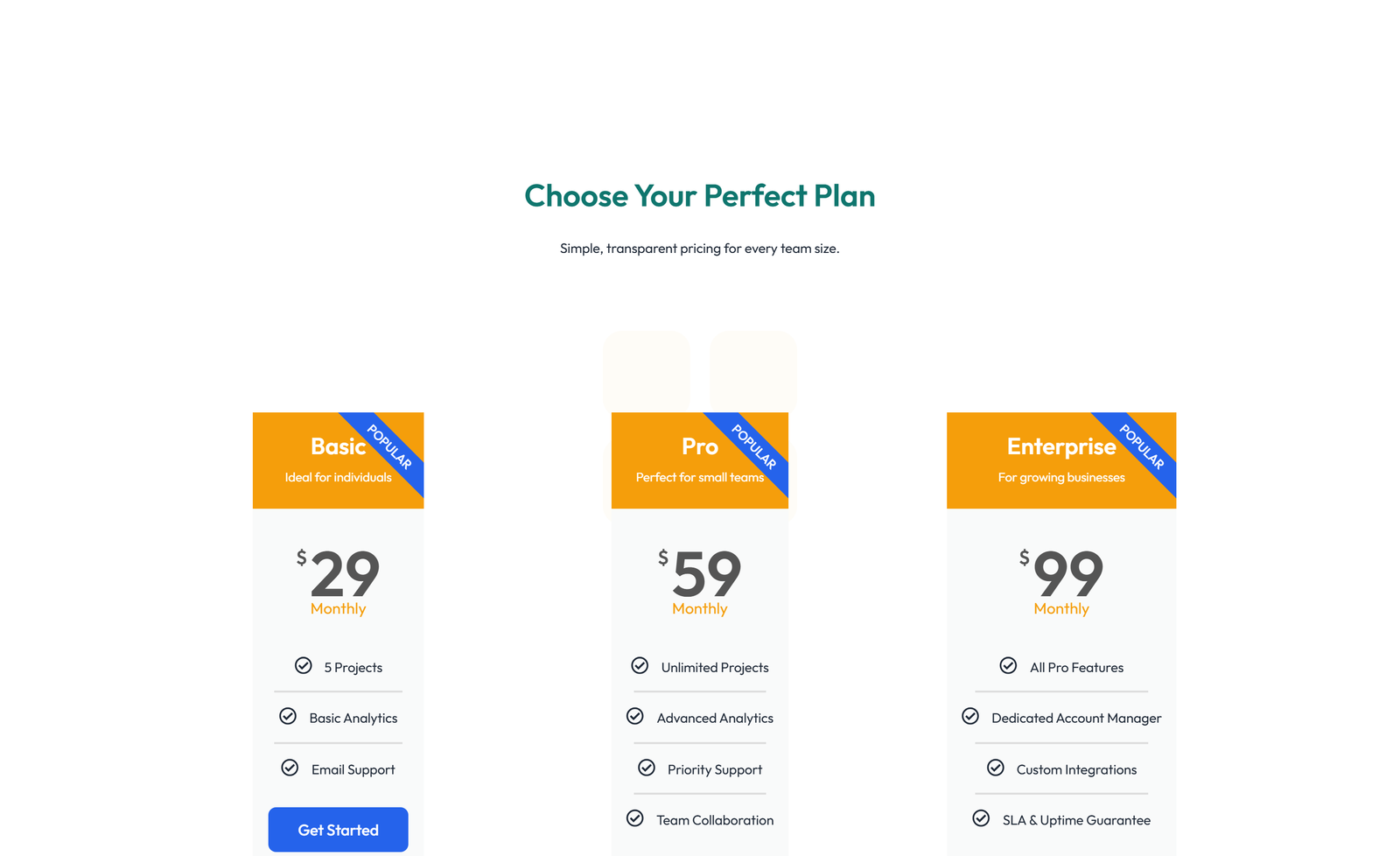Click the check icon next to "Basic Analytics"

point(289,716)
